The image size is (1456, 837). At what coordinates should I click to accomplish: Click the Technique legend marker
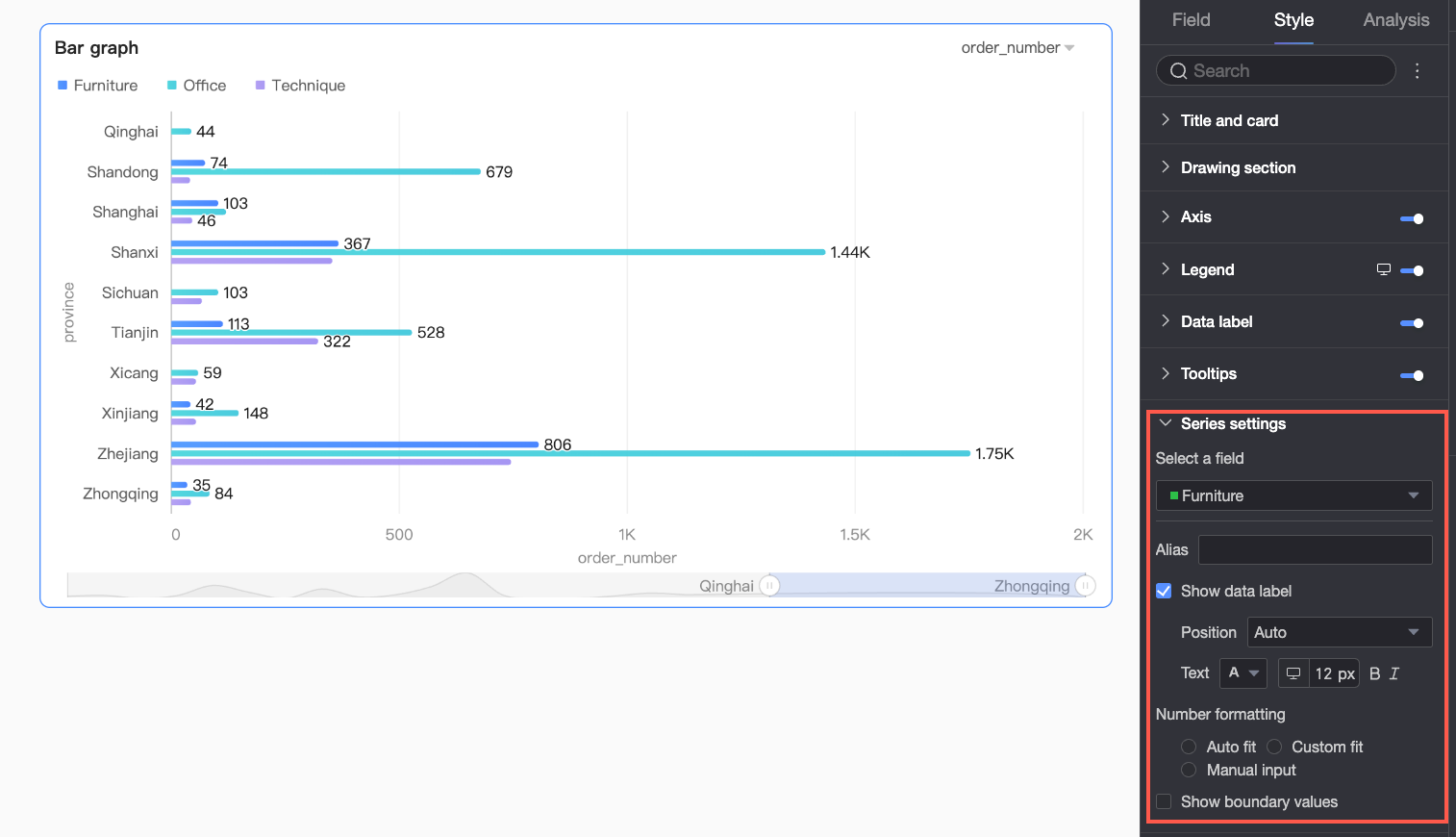(x=260, y=86)
